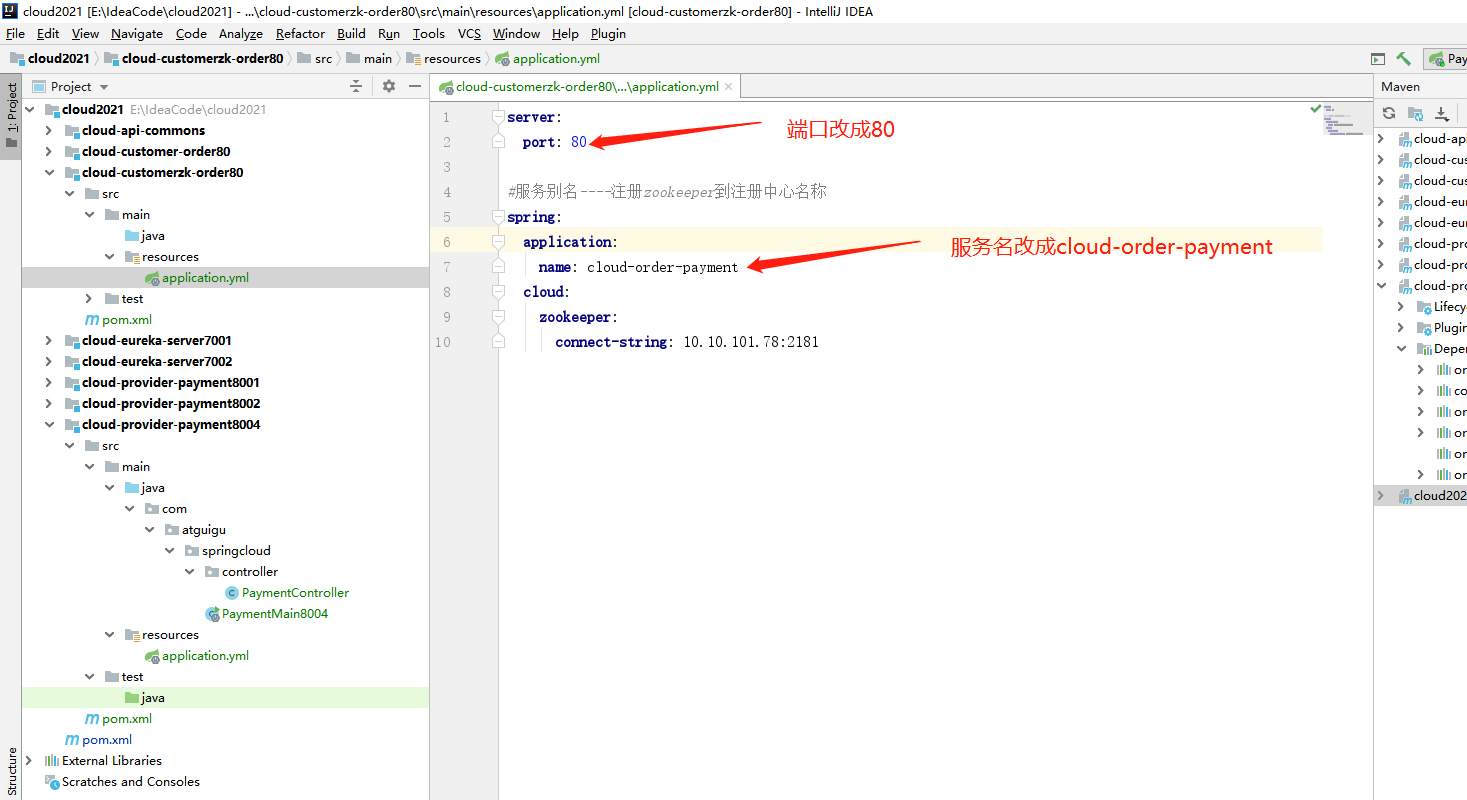Viewport: 1467px width, 800px height.
Task: Click Collapse All icon in Project panel
Action: click(x=355, y=87)
